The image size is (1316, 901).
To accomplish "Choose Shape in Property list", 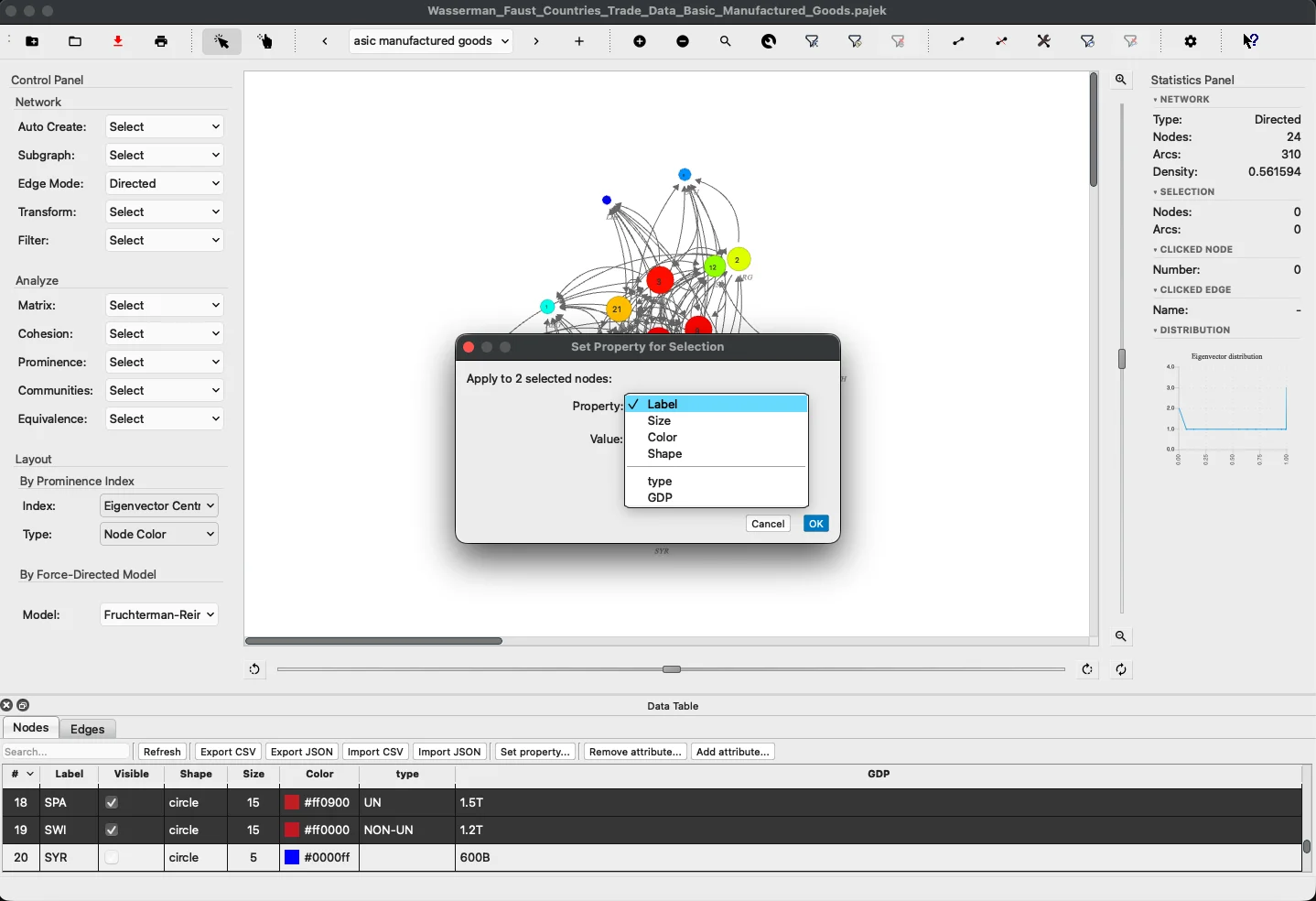I will 717,454.
